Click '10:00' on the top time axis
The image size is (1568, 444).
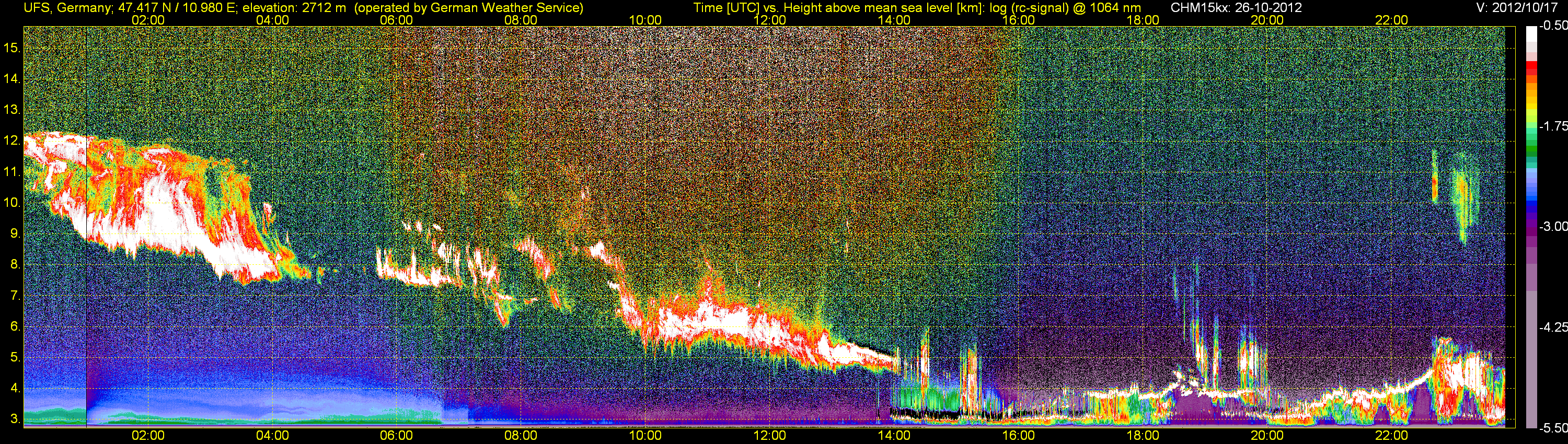tap(645, 20)
